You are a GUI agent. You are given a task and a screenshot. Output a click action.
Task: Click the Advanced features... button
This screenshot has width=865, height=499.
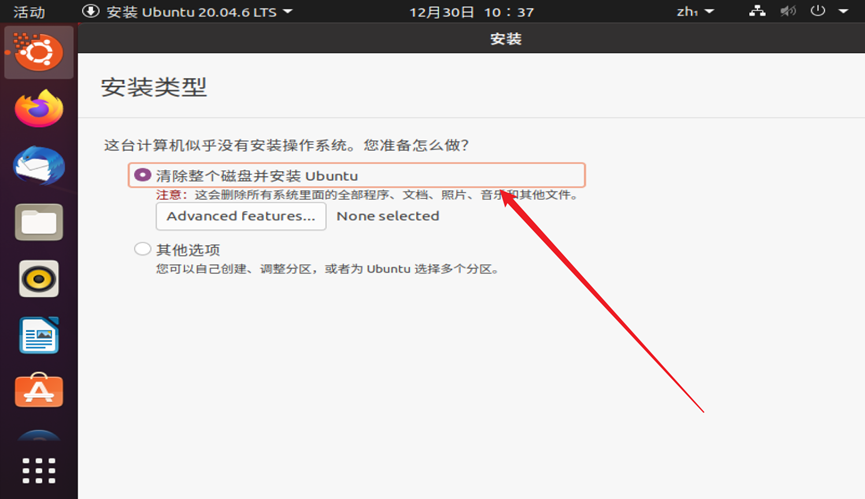pos(241,216)
